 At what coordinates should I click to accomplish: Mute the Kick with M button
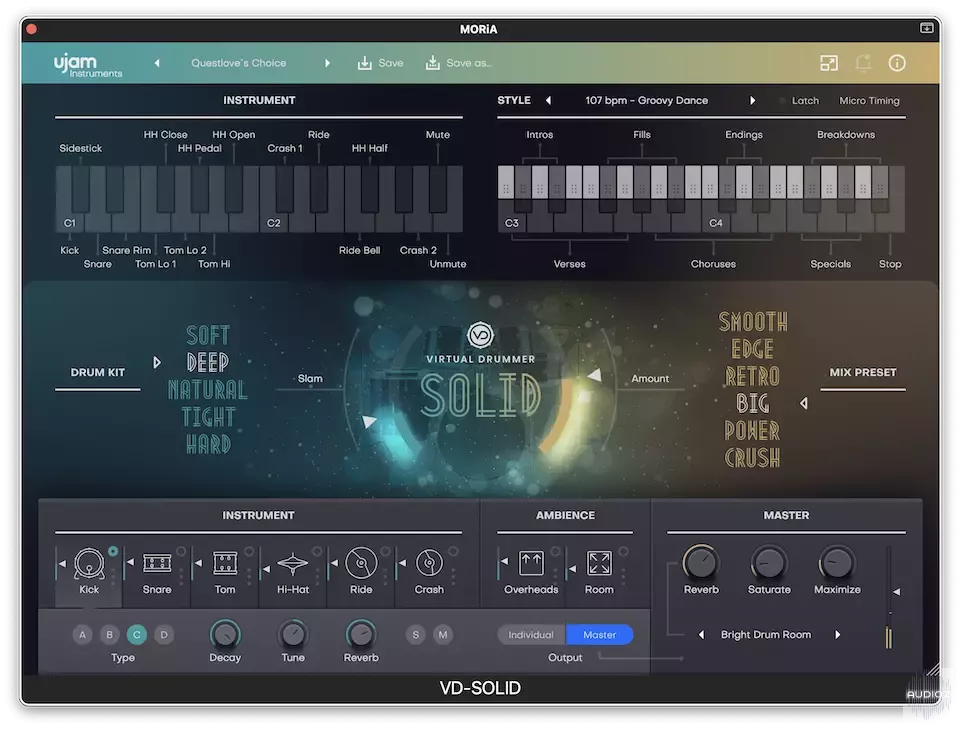(443, 635)
